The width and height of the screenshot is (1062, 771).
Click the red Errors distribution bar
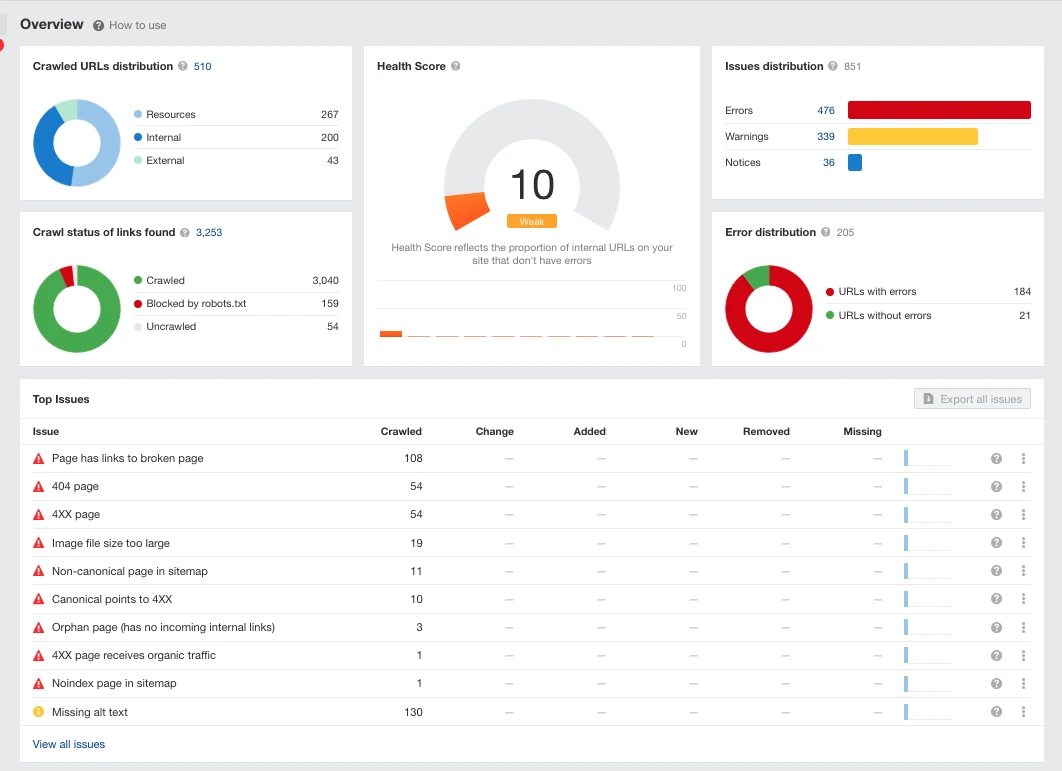tap(939, 110)
